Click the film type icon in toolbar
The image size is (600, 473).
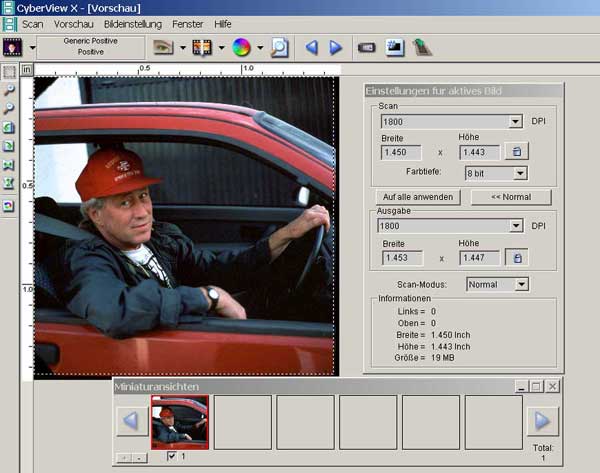13,47
